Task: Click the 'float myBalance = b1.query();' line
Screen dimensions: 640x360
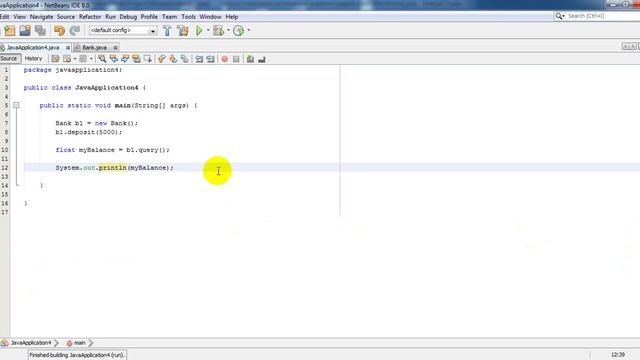Action: [x=112, y=150]
